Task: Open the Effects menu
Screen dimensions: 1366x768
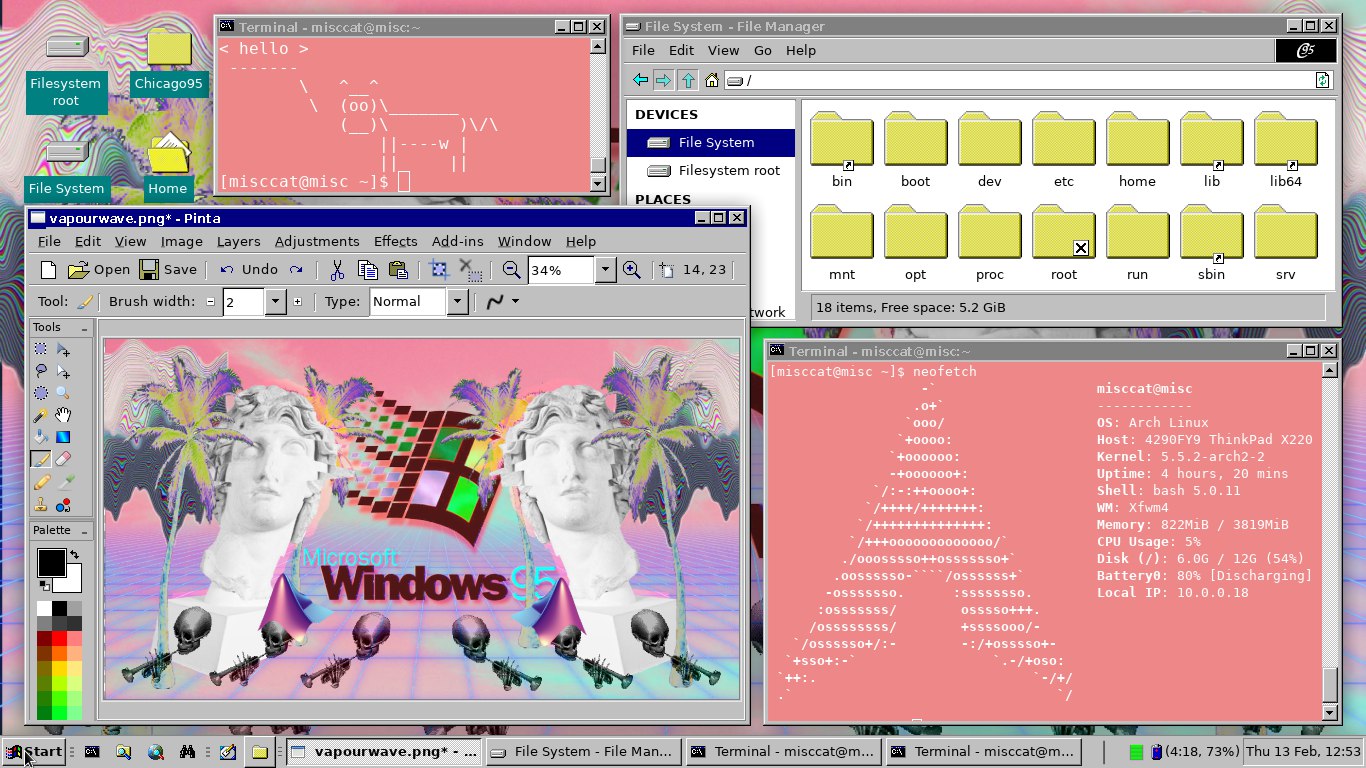Action: coord(396,241)
